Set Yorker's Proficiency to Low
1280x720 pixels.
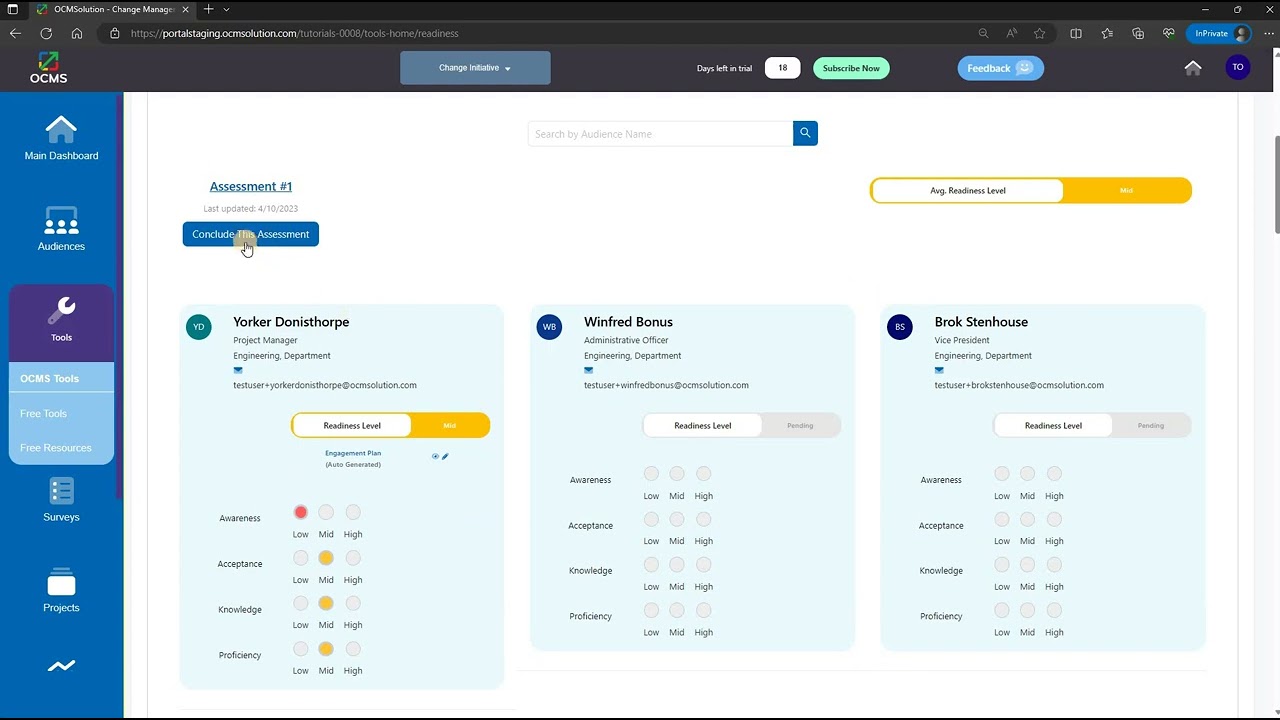(300, 649)
